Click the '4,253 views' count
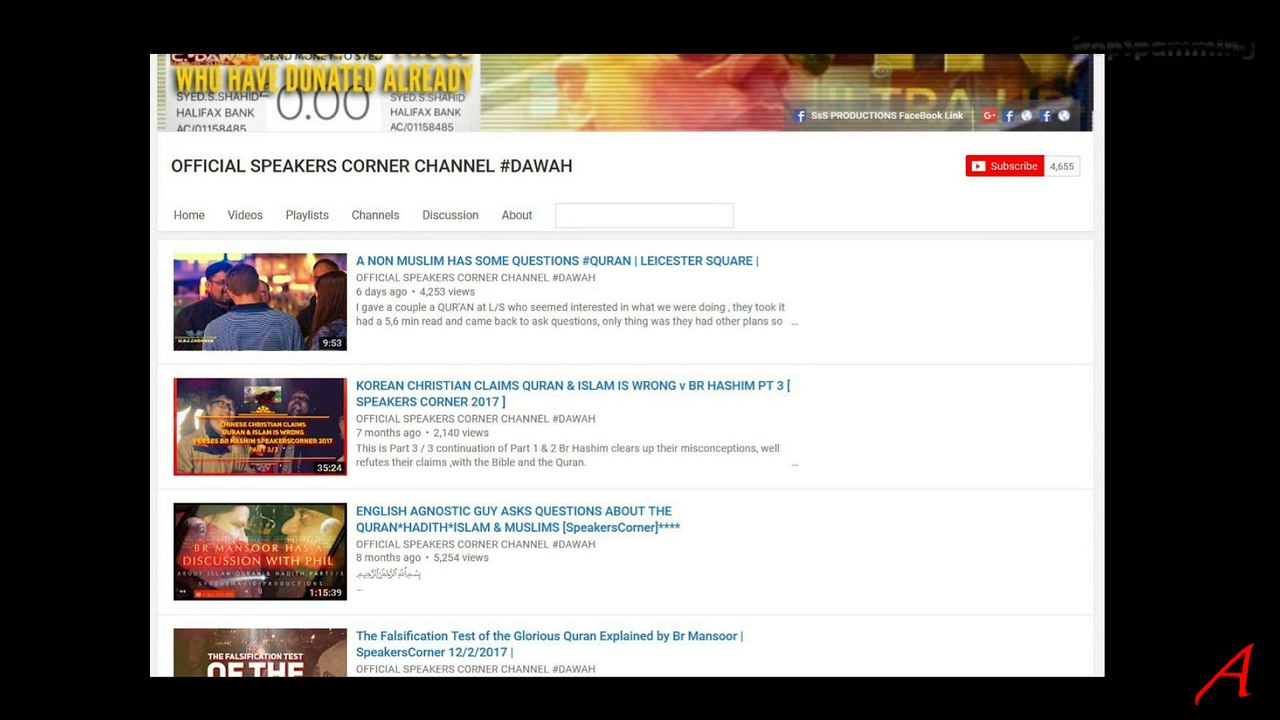This screenshot has height=720, width=1280. [x=447, y=292]
